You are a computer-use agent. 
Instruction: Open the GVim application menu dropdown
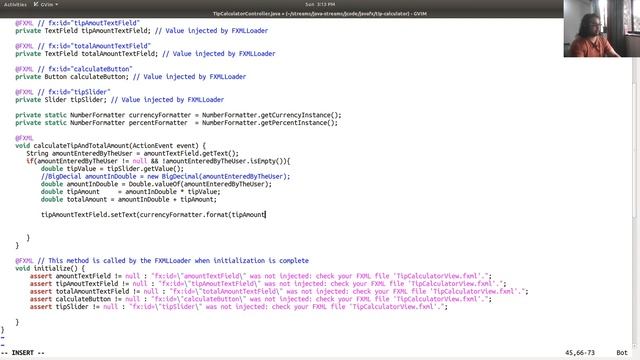pyautogui.click(x=46, y=4)
